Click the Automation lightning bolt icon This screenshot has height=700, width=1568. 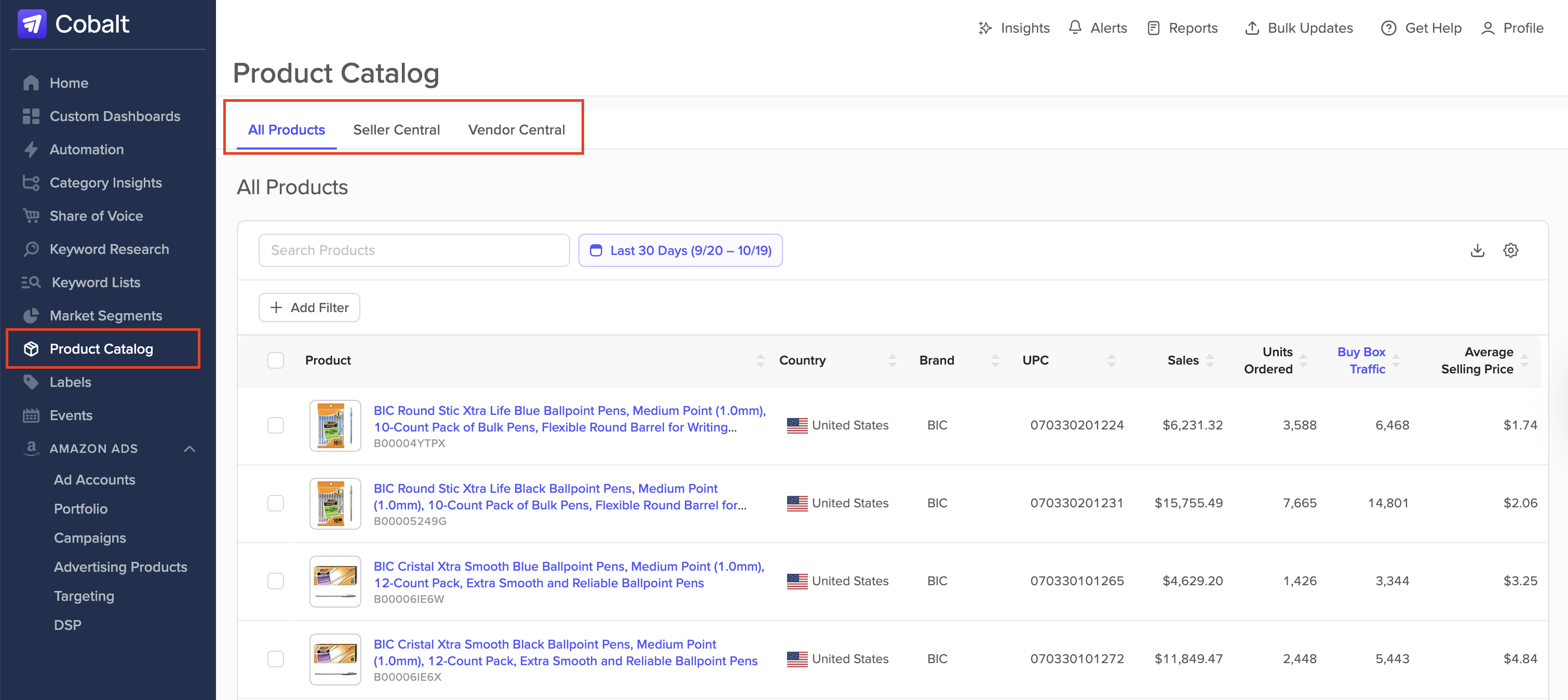pyautogui.click(x=31, y=150)
